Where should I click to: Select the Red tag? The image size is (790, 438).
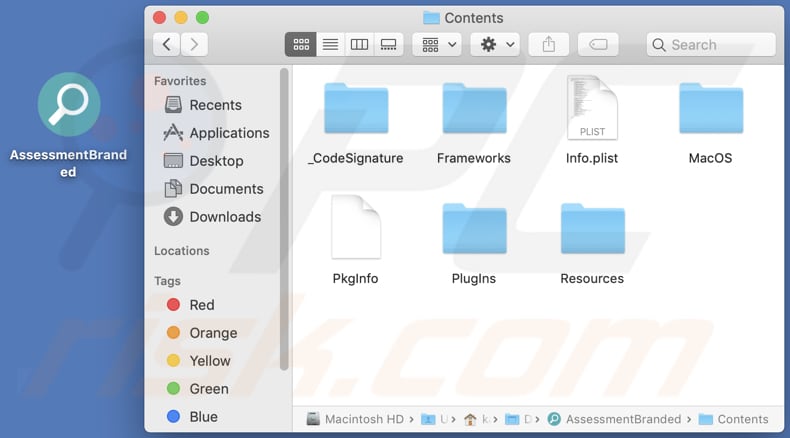click(191, 305)
